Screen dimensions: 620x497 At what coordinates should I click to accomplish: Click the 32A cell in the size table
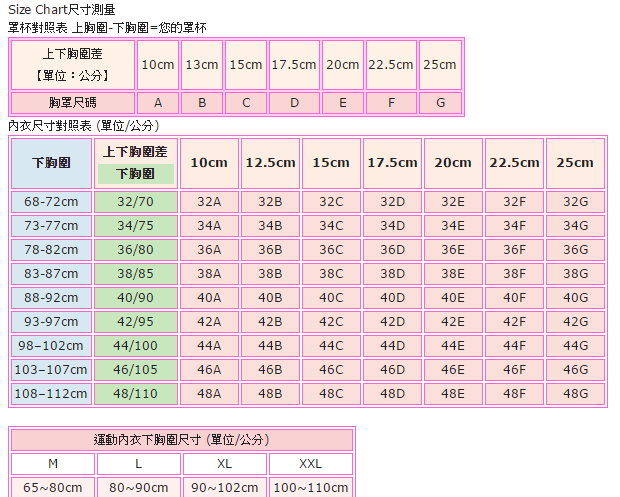209,202
